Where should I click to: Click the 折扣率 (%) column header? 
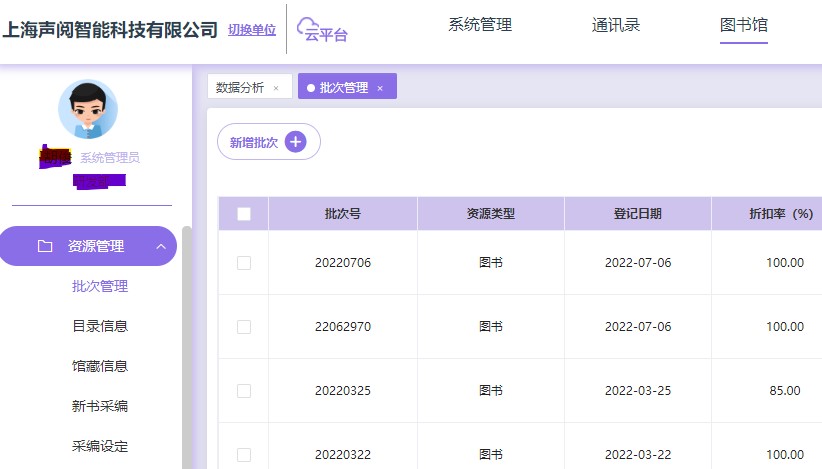click(x=781, y=214)
